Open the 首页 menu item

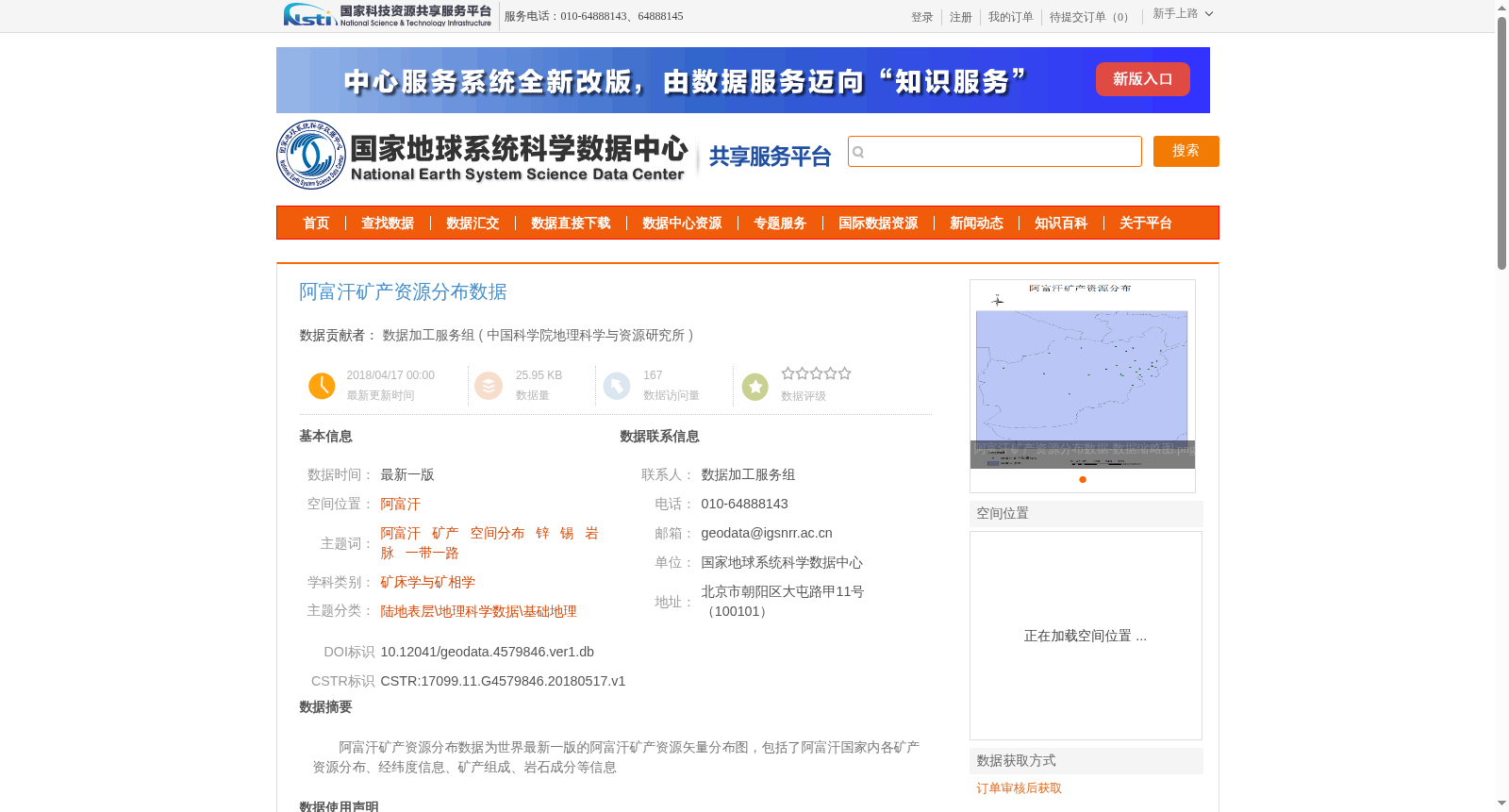point(316,223)
